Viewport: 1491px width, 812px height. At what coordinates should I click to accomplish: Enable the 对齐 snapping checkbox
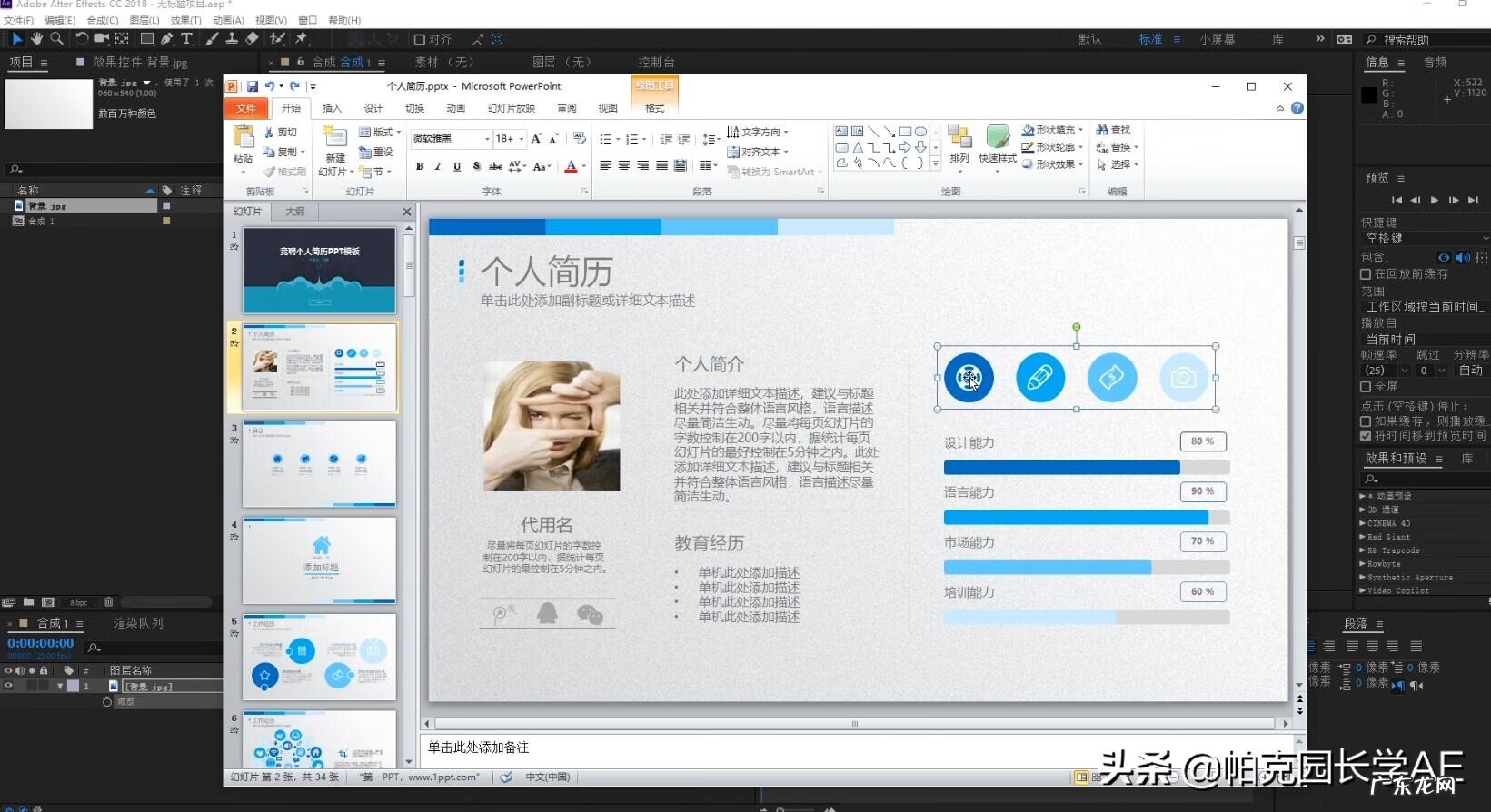pyautogui.click(x=420, y=39)
